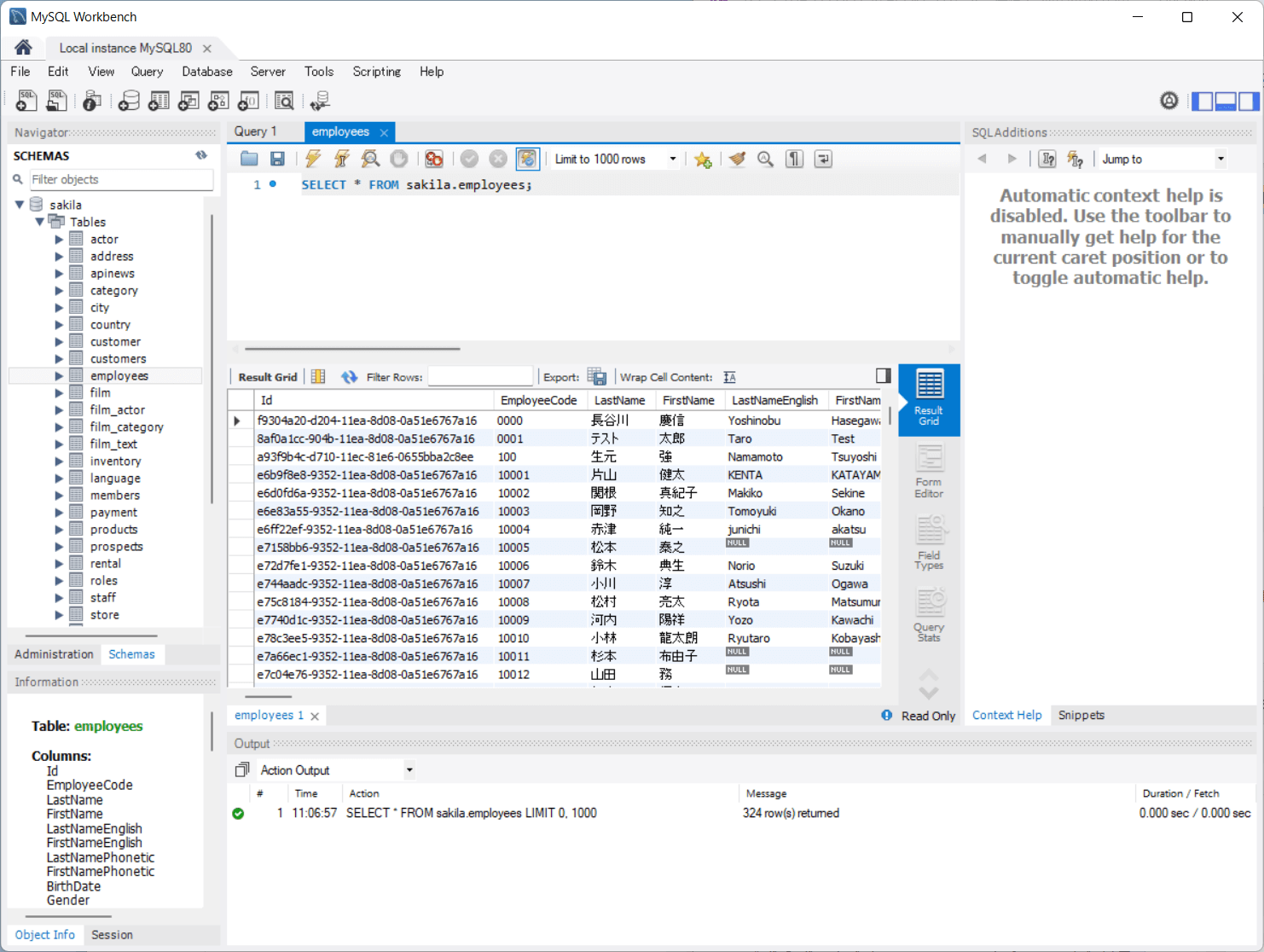Click the Filter objects search field

click(119, 179)
